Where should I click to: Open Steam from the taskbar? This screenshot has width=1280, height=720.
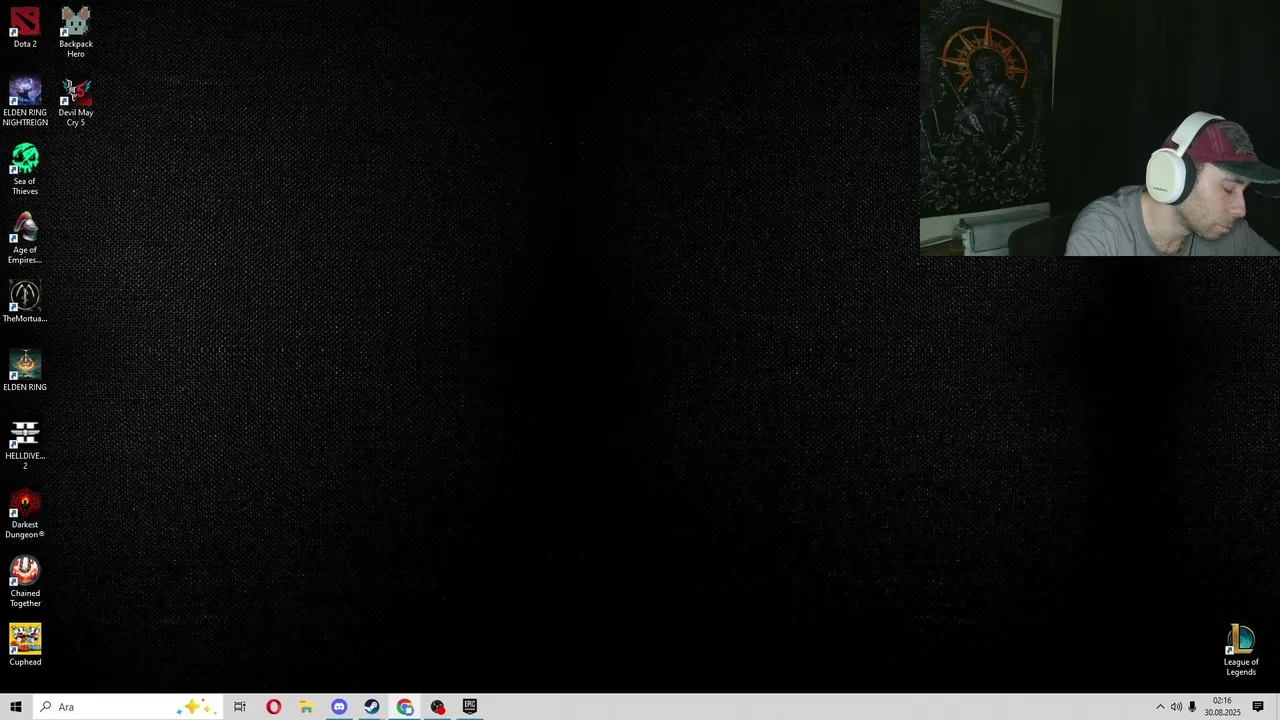coord(372,707)
